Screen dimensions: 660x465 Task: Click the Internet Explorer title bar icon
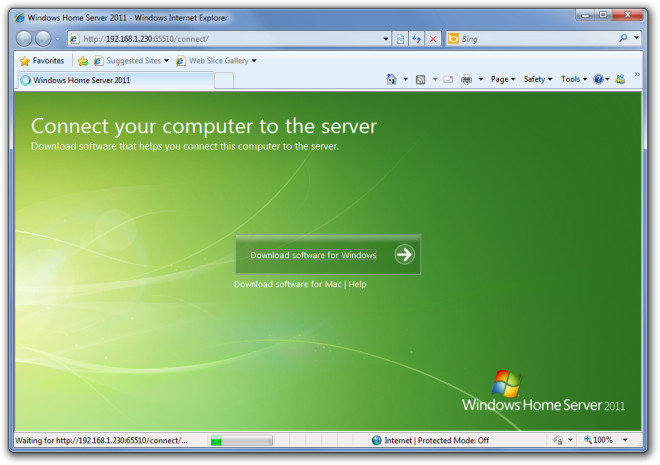pos(19,18)
